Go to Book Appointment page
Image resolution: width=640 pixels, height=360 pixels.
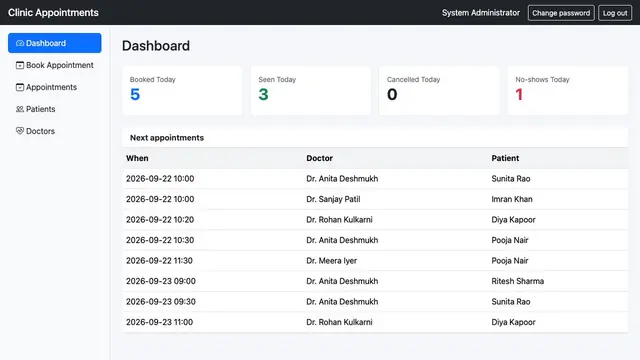pyautogui.click(x=55, y=65)
